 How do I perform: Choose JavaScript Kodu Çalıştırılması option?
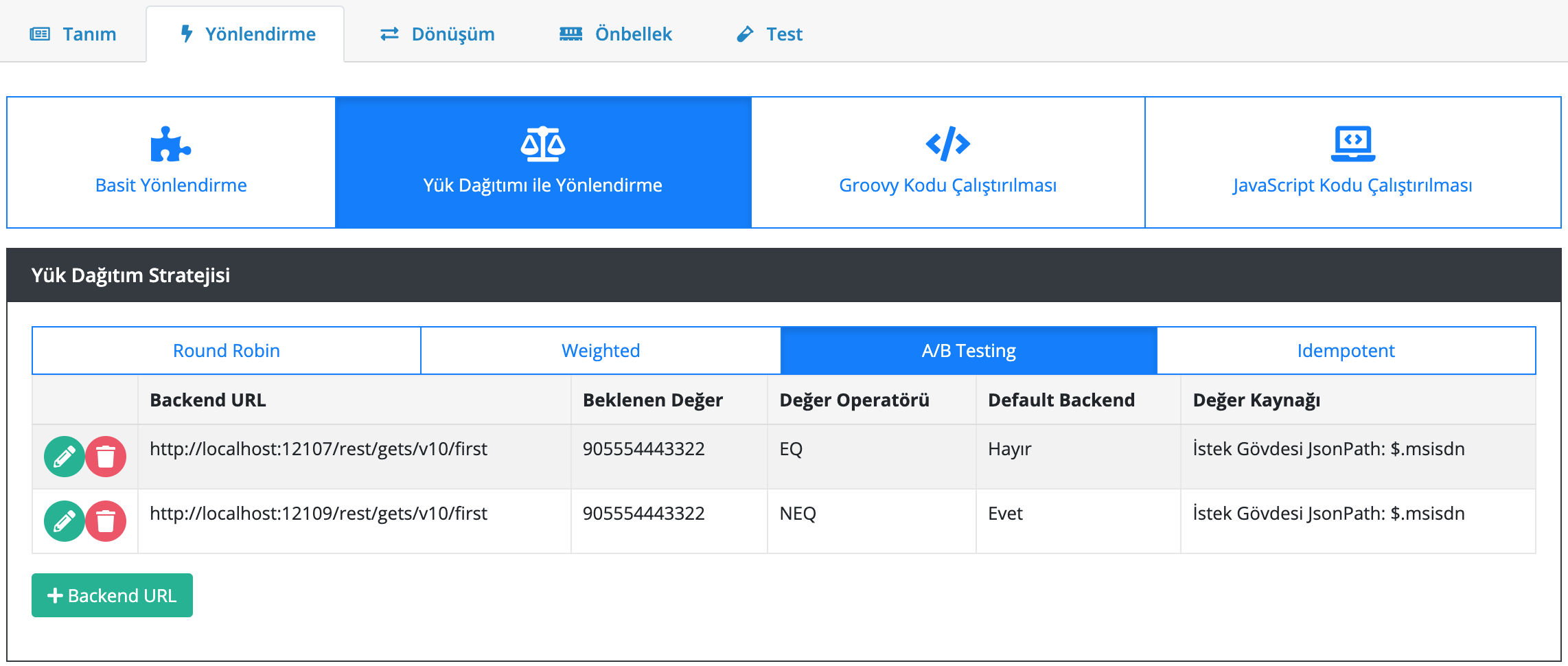(1352, 162)
